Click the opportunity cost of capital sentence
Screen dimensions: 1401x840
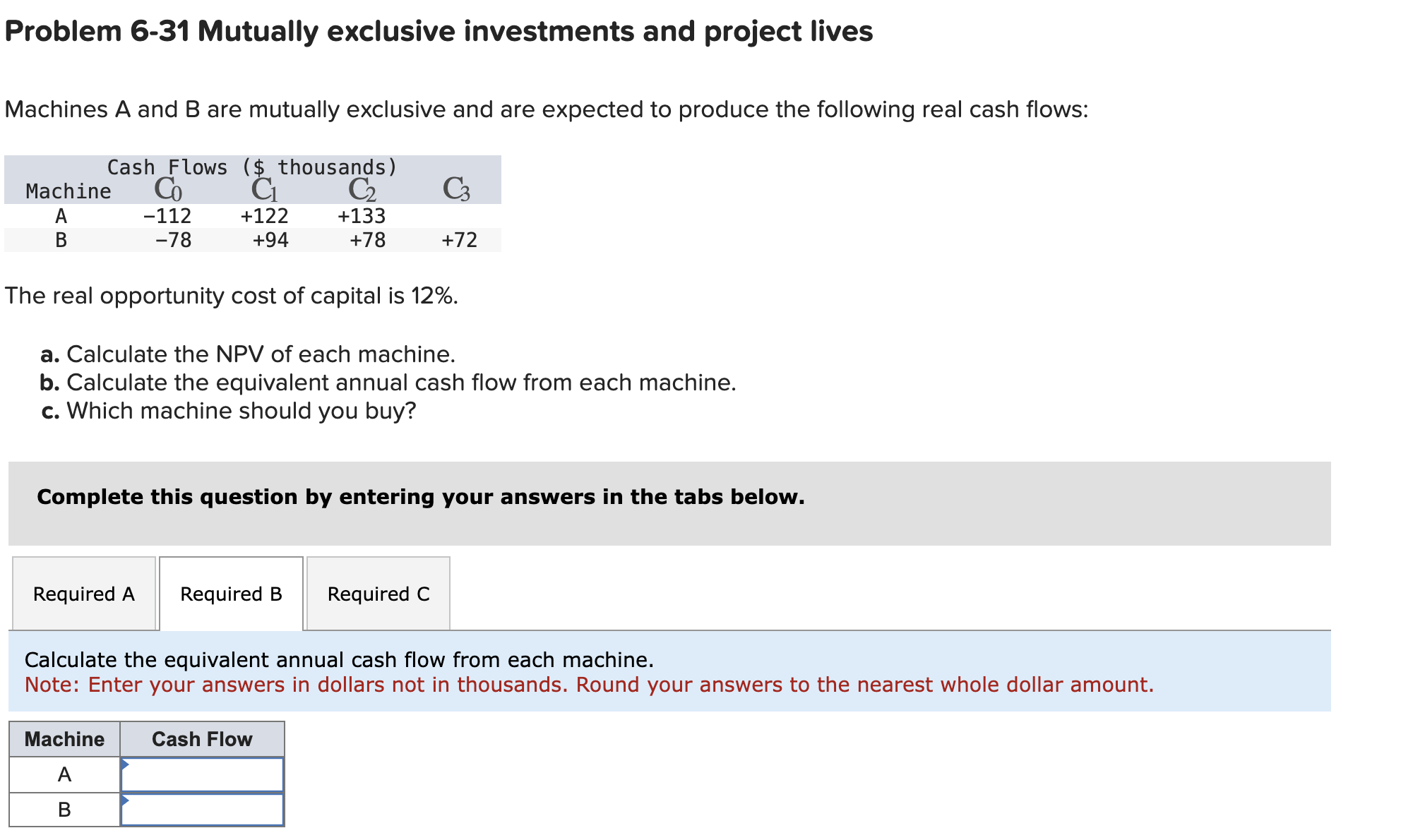[x=232, y=296]
